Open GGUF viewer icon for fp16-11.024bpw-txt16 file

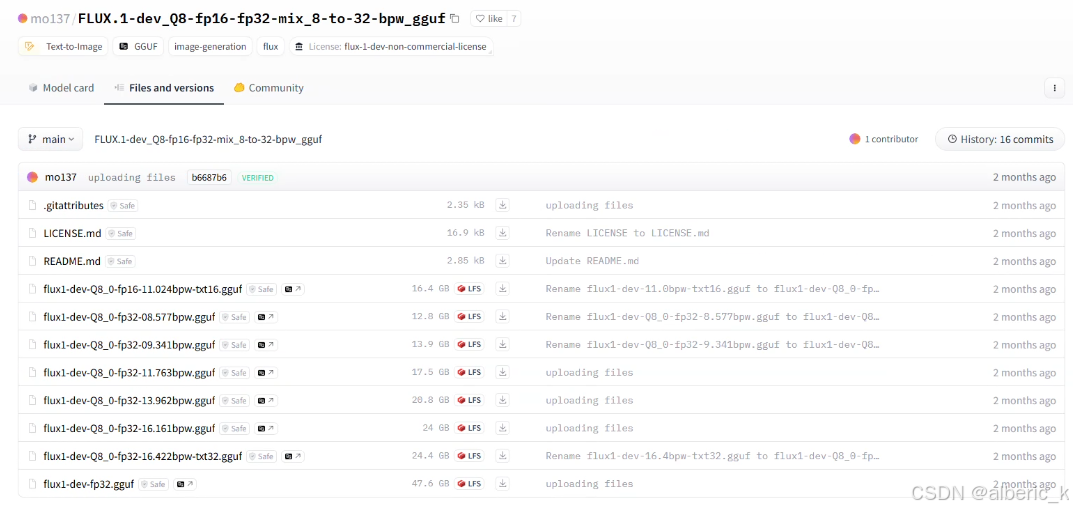pos(293,289)
